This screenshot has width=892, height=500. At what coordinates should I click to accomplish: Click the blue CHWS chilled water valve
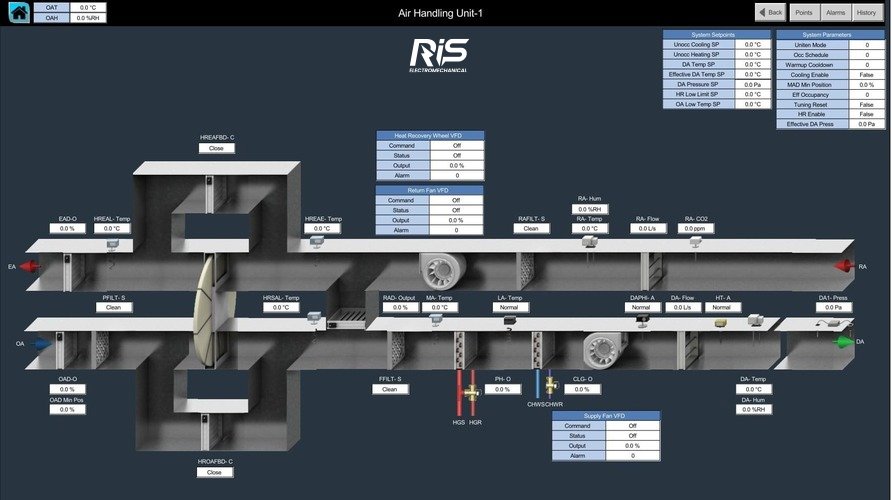(536, 384)
